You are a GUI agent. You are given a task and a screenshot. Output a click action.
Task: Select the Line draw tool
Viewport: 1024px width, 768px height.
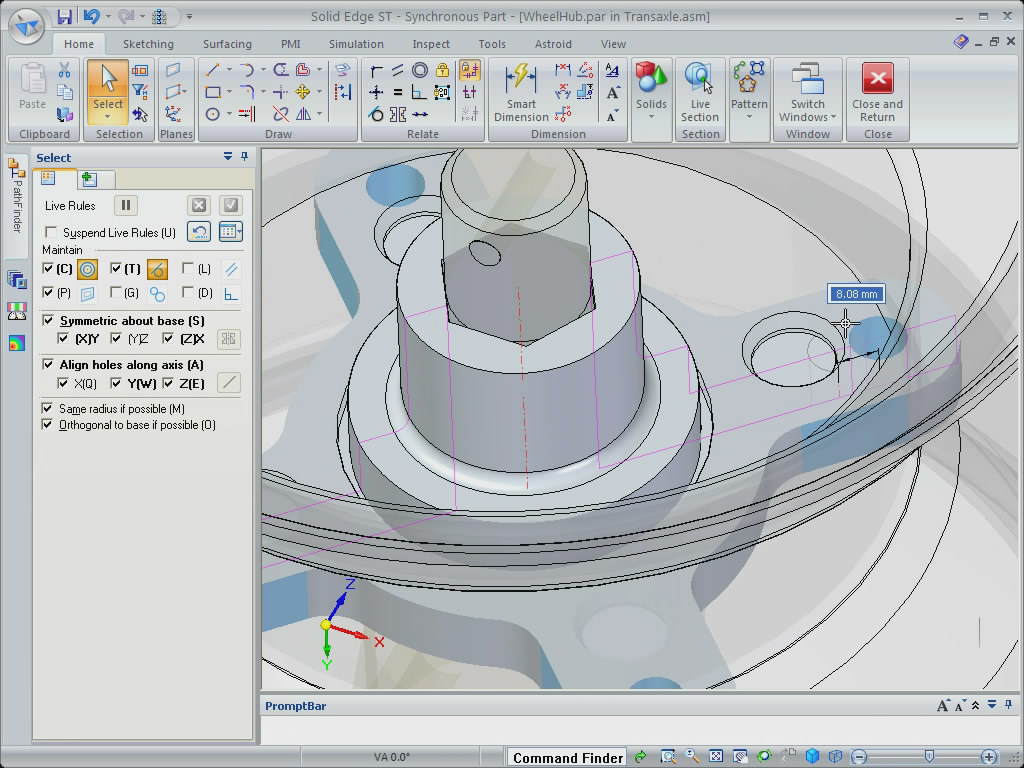[212, 69]
